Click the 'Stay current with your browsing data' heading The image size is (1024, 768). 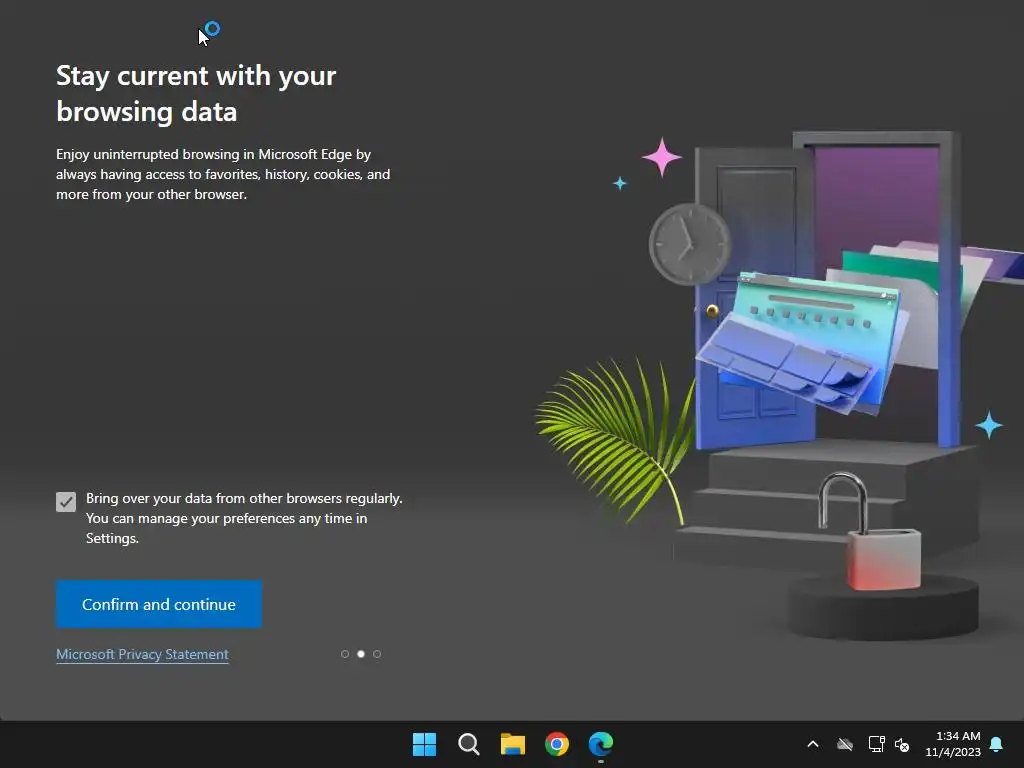tap(196, 93)
